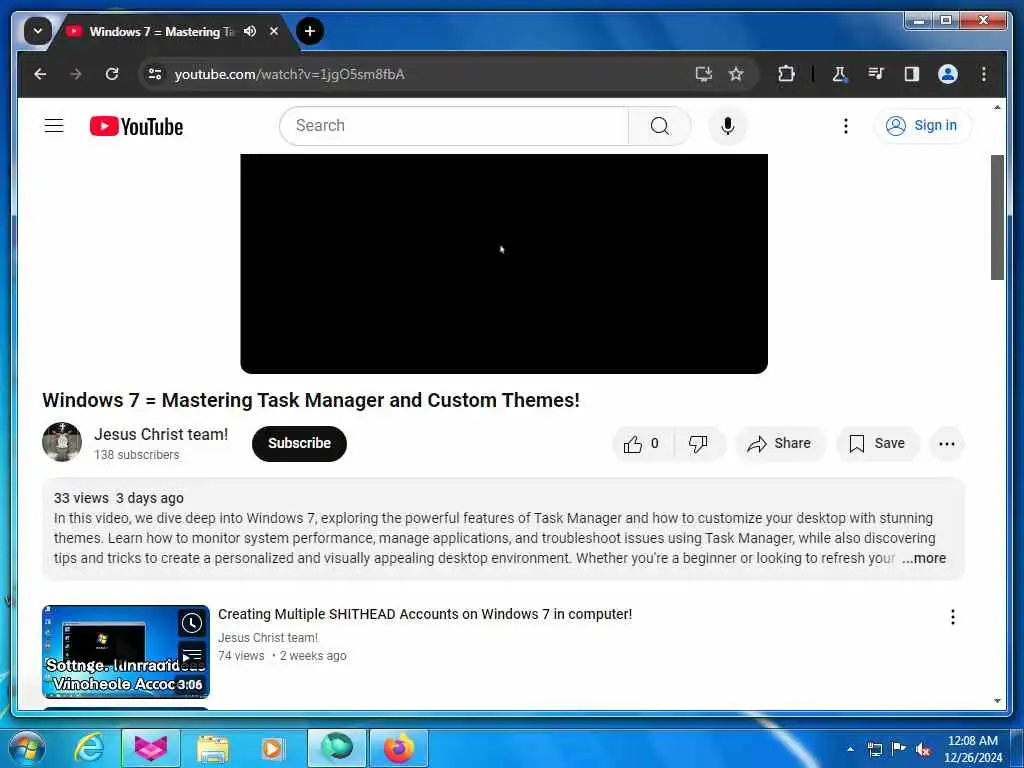Click the page vertical scrollbar thumb
1024x768 pixels.
click(997, 217)
